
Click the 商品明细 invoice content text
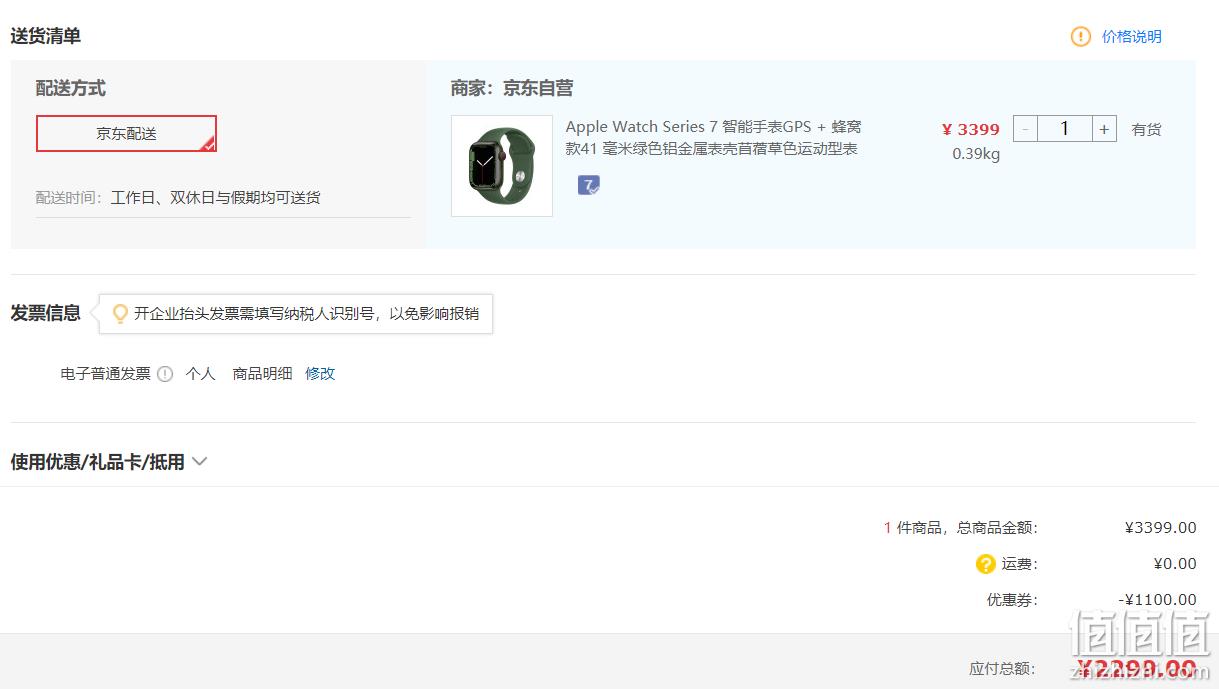pos(263,374)
